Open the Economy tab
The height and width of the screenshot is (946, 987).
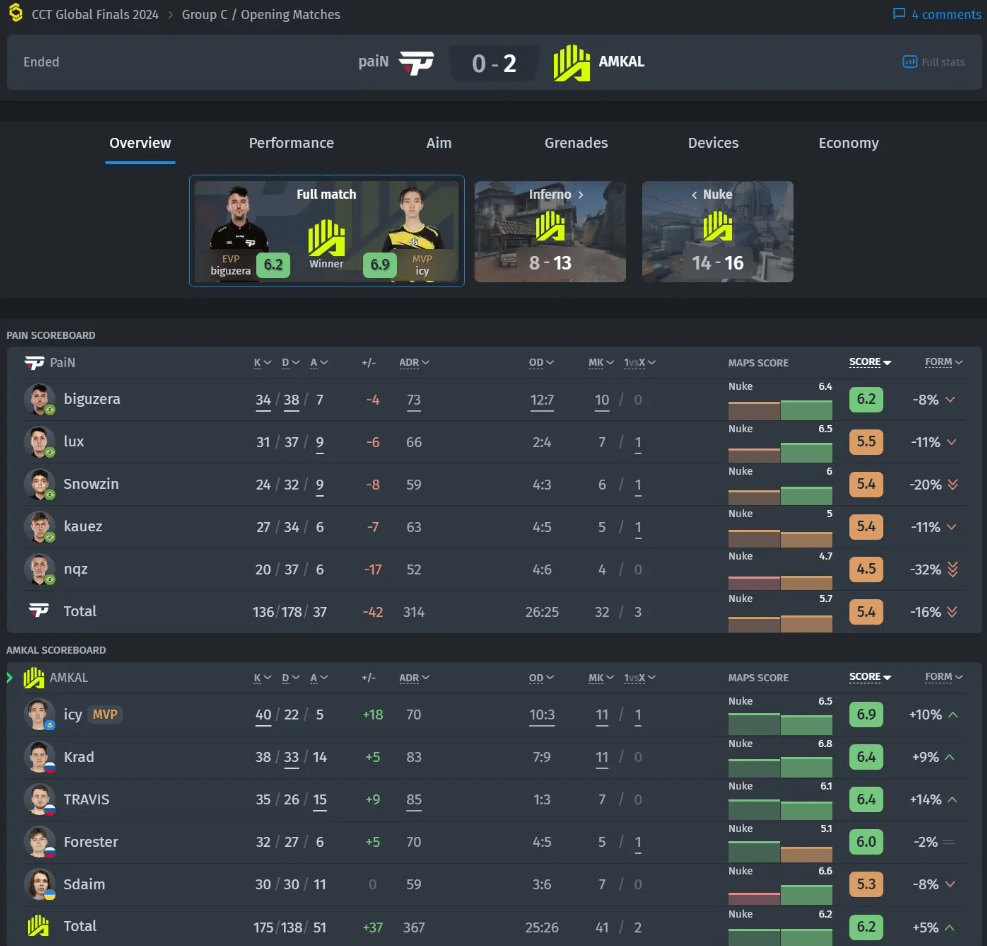848,143
